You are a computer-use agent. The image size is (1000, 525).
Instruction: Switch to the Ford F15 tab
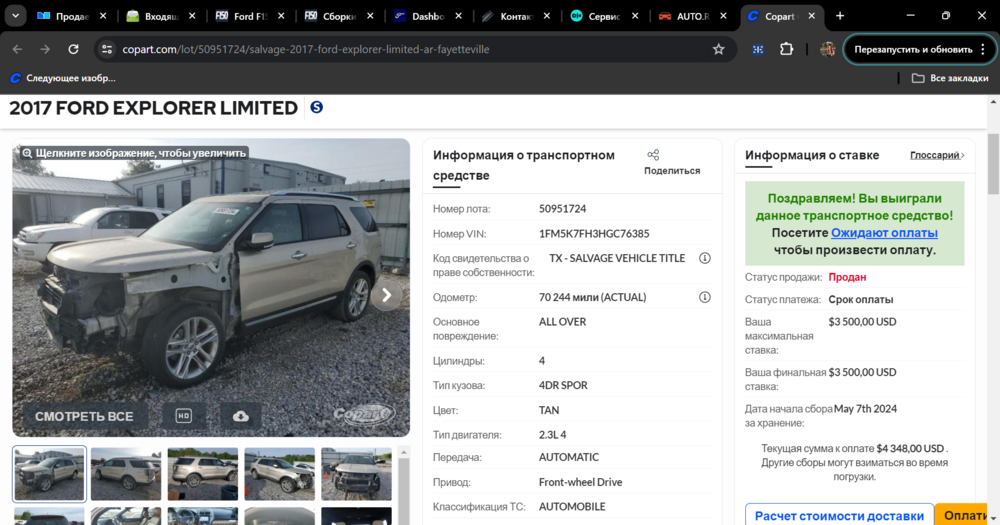(x=241, y=17)
